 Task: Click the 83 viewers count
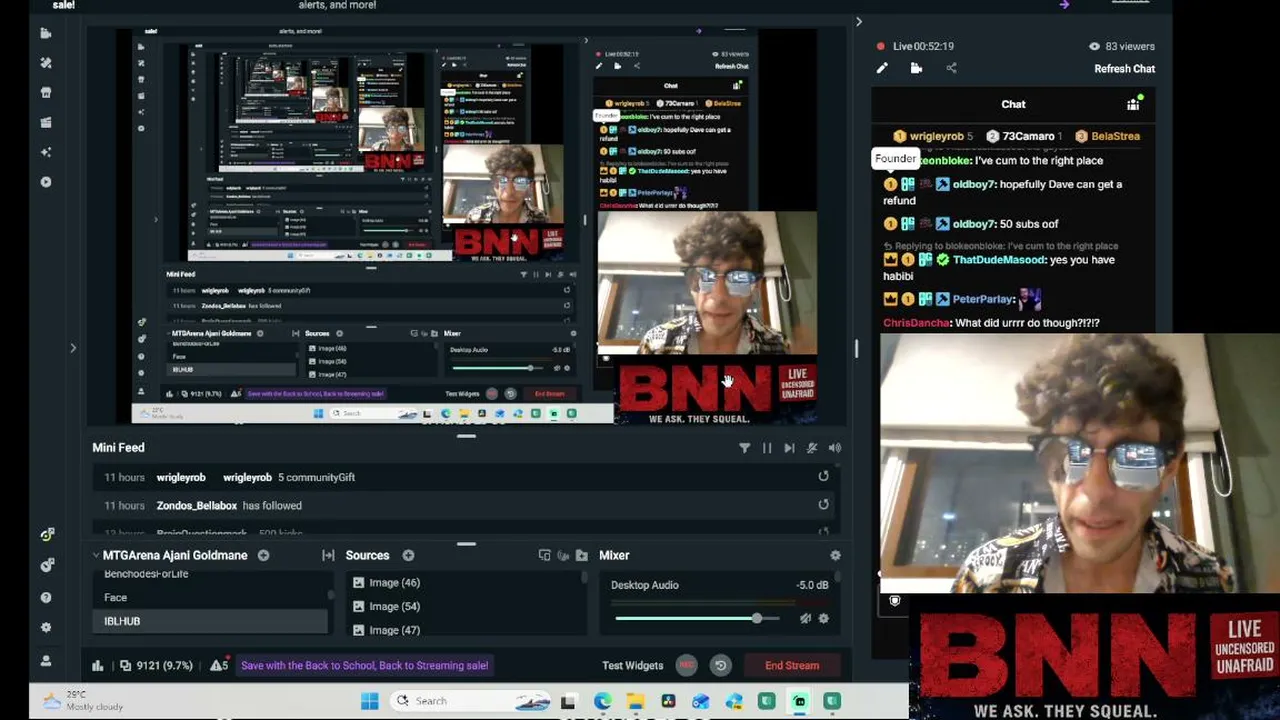1122,46
